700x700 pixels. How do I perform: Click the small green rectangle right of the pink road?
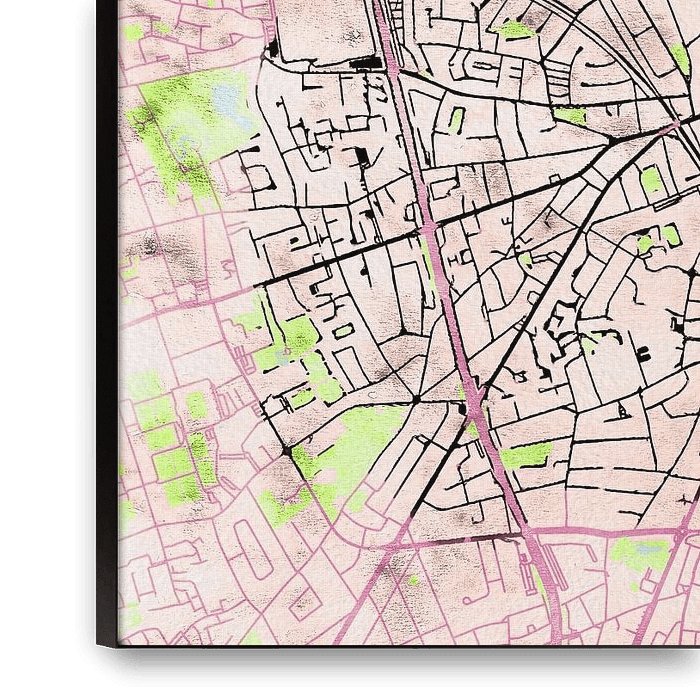pos(526,456)
